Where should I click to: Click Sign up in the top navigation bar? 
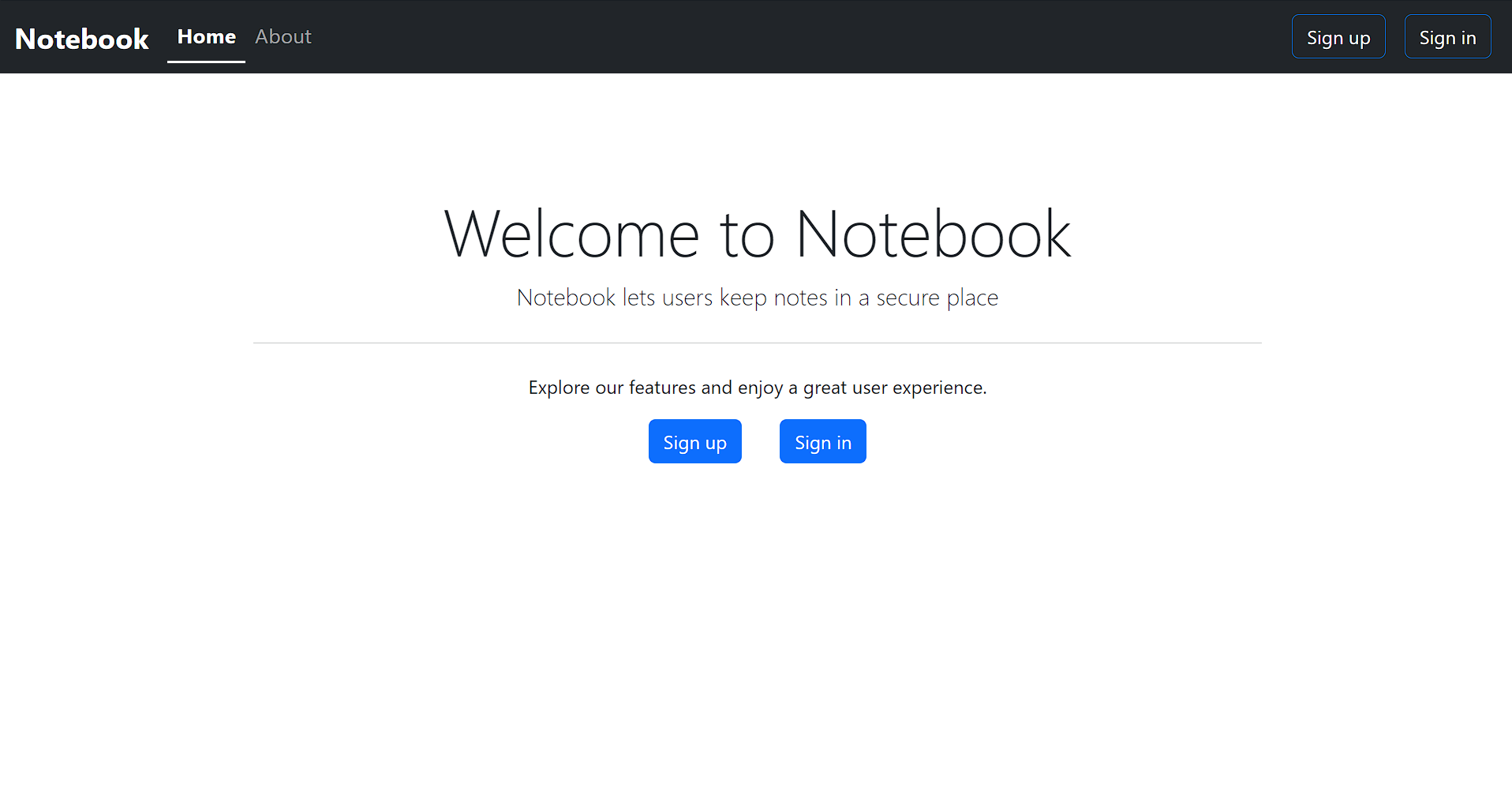click(x=1338, y=36)
